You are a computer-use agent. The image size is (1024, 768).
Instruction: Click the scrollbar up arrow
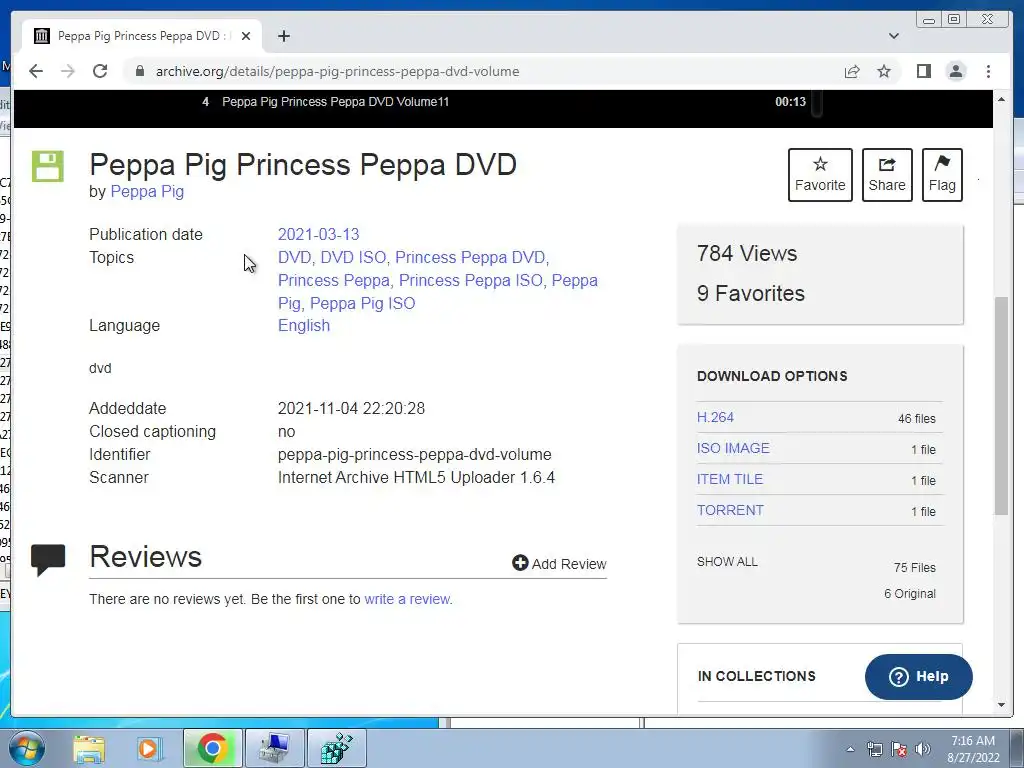click(1001, 99)
